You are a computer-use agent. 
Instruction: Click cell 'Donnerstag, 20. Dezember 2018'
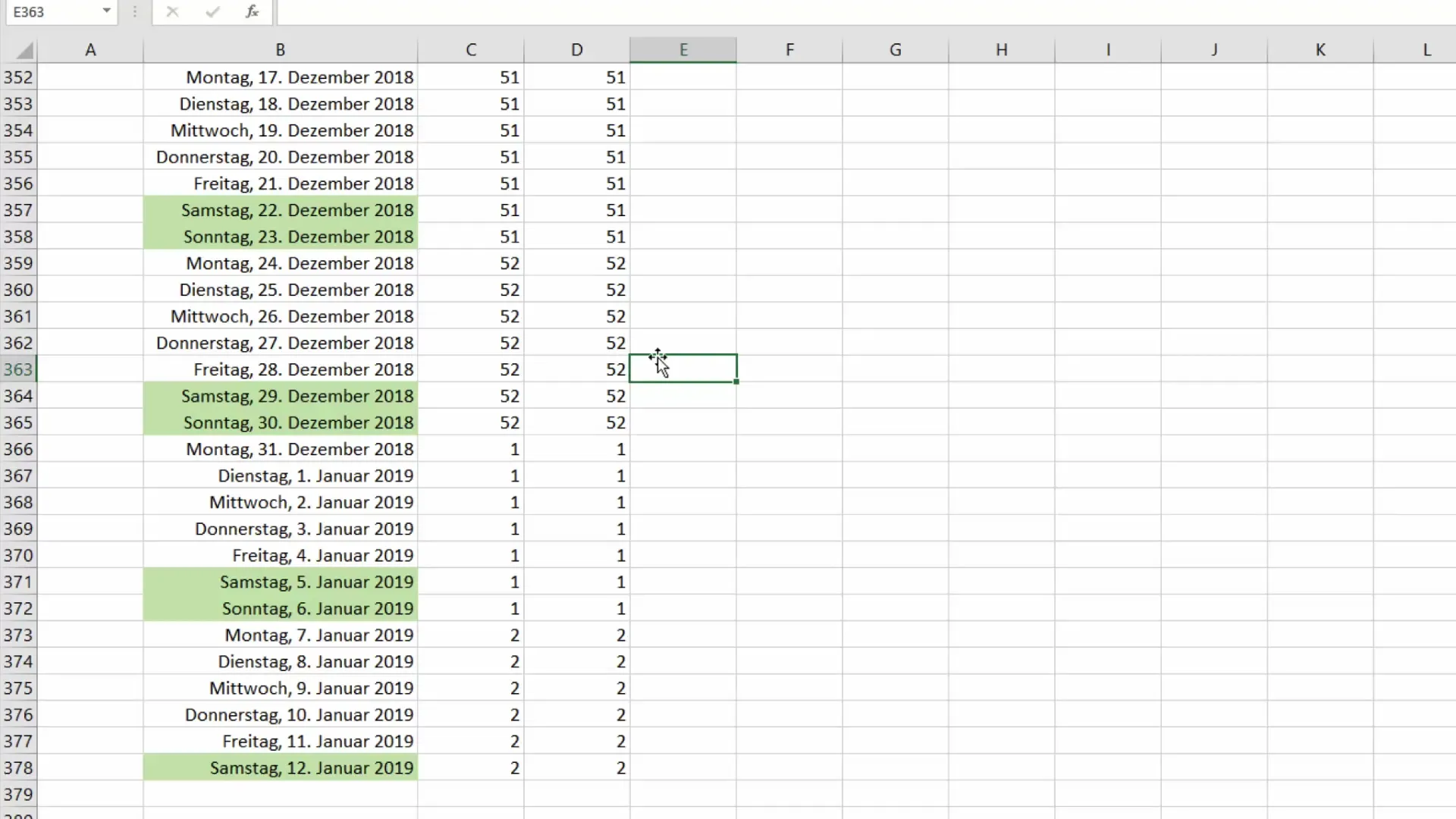click(x=281, y=157)
